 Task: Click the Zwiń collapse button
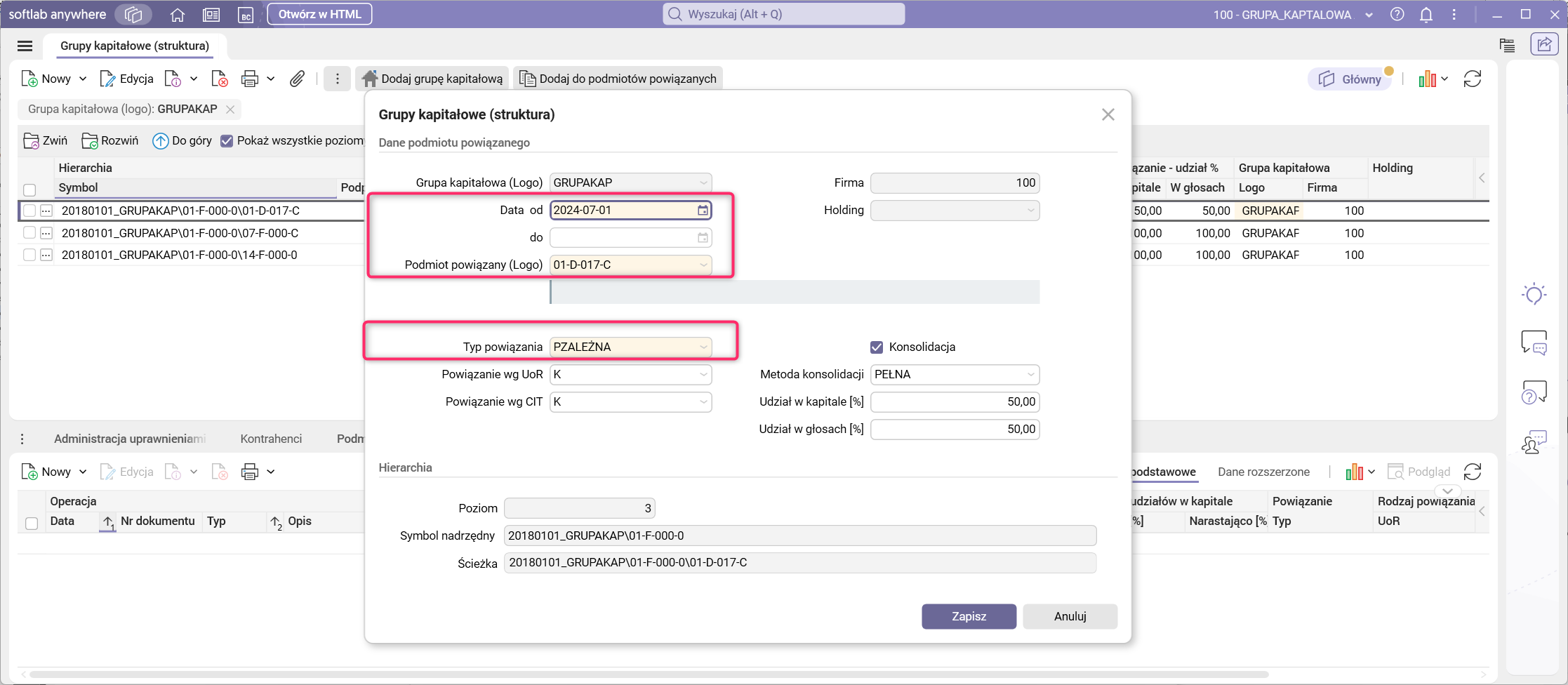pyautogui.click(x=46, y=141)
